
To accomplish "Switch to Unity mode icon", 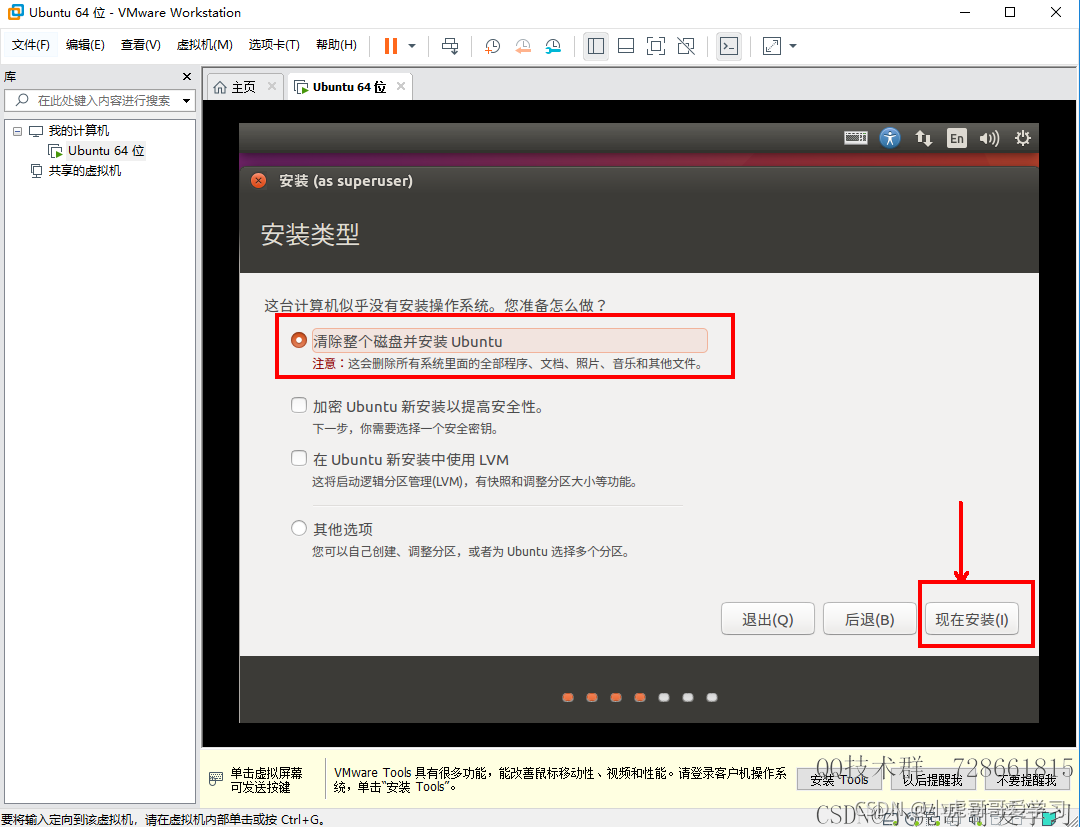I will tap(686, 46).
